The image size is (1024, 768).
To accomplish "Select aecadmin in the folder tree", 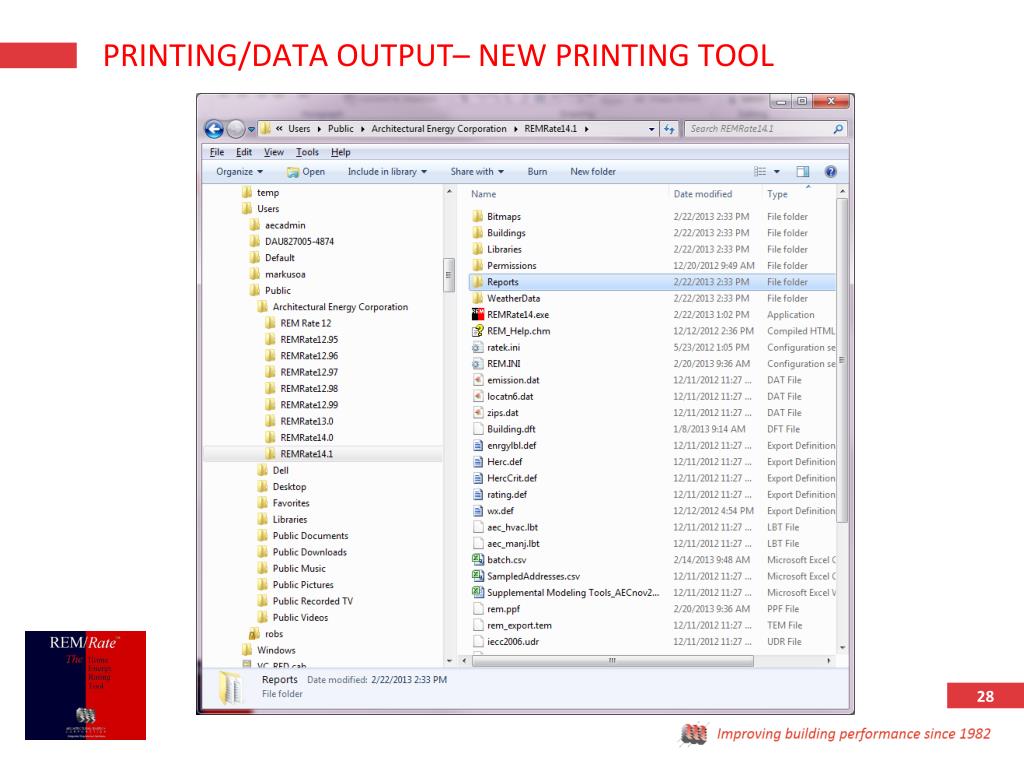I will (279, 225).
